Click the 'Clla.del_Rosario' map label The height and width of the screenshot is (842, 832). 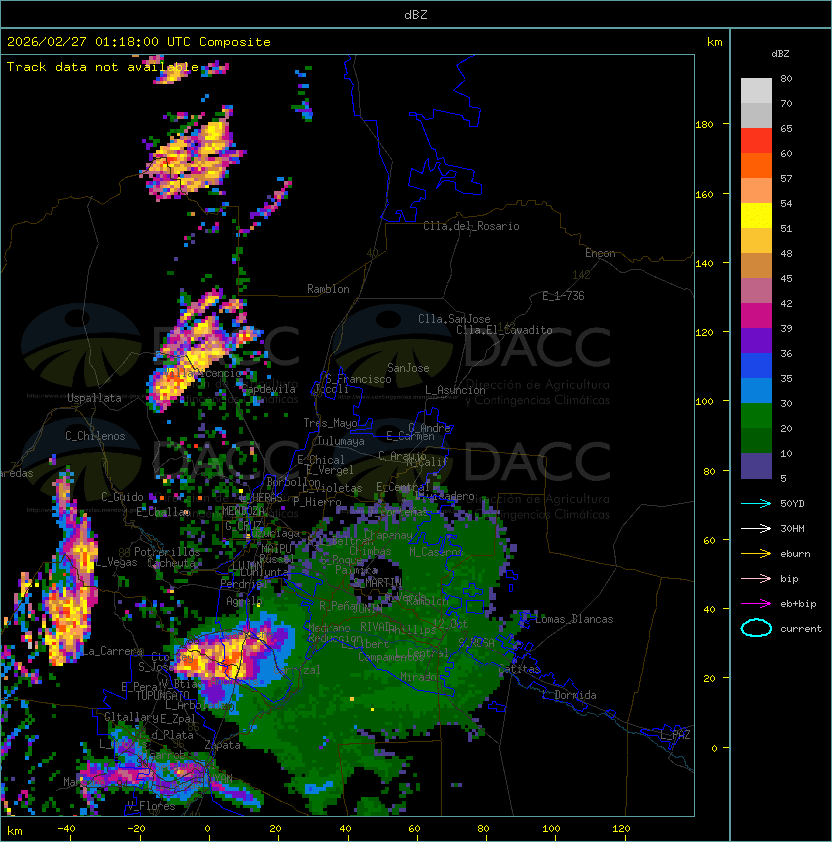tap(471, 226)
